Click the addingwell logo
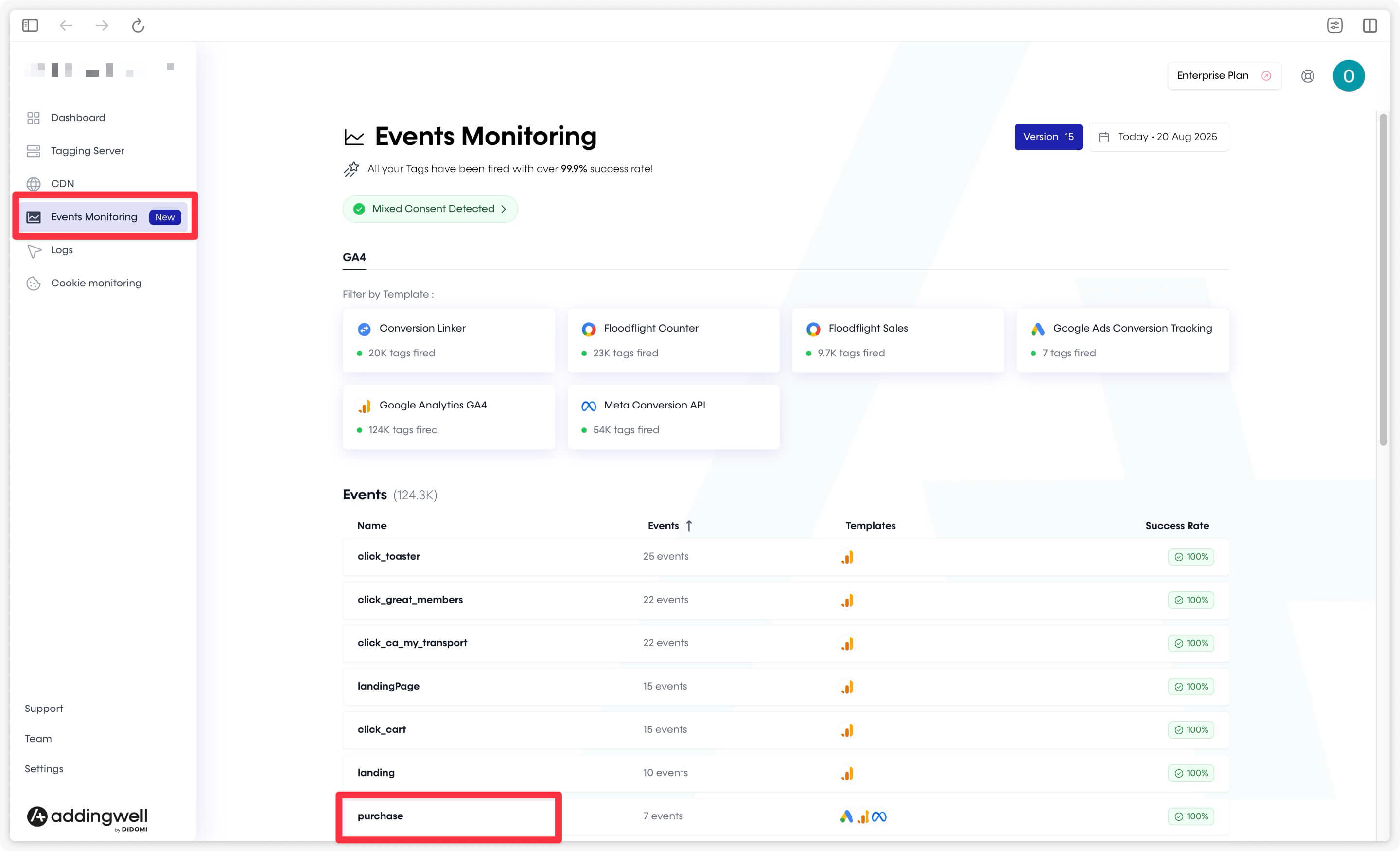Viewport: 1400px width, 851px height. tap(87, 818)
